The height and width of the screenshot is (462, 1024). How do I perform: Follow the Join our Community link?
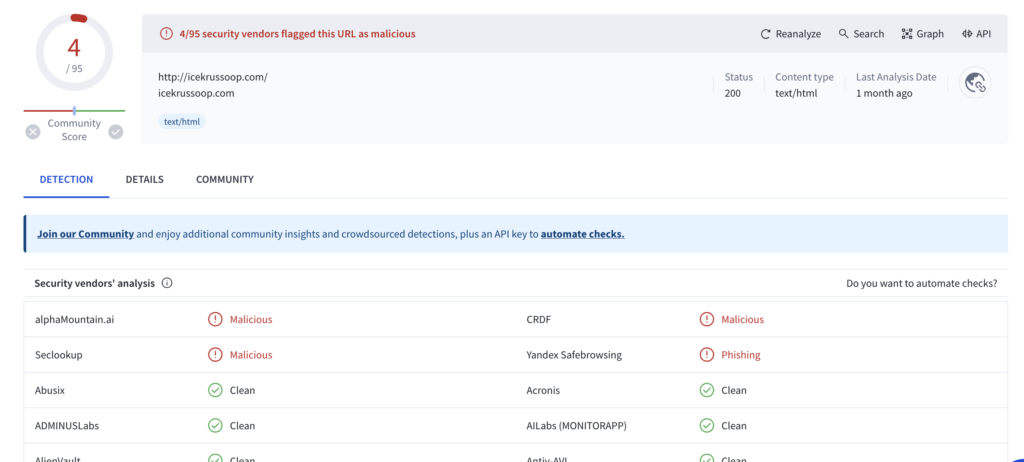coord(86,234)
